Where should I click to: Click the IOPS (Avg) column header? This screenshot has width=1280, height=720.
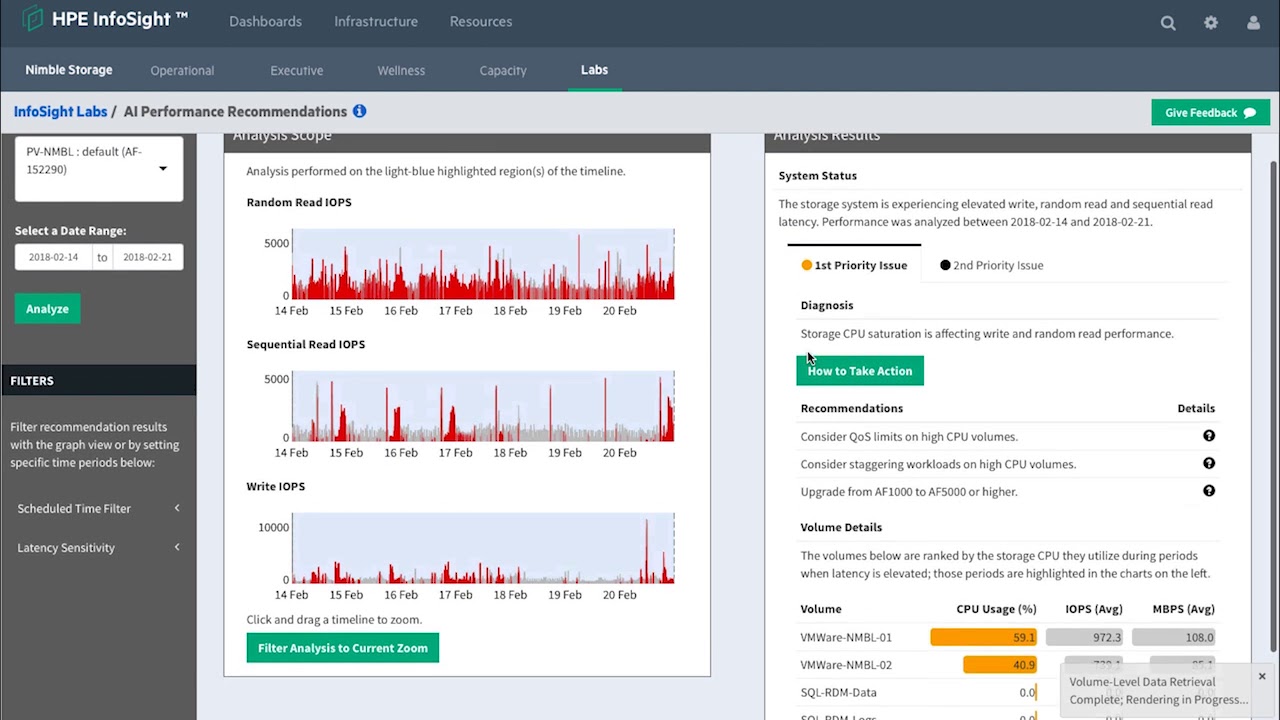tap(1094, 609)
